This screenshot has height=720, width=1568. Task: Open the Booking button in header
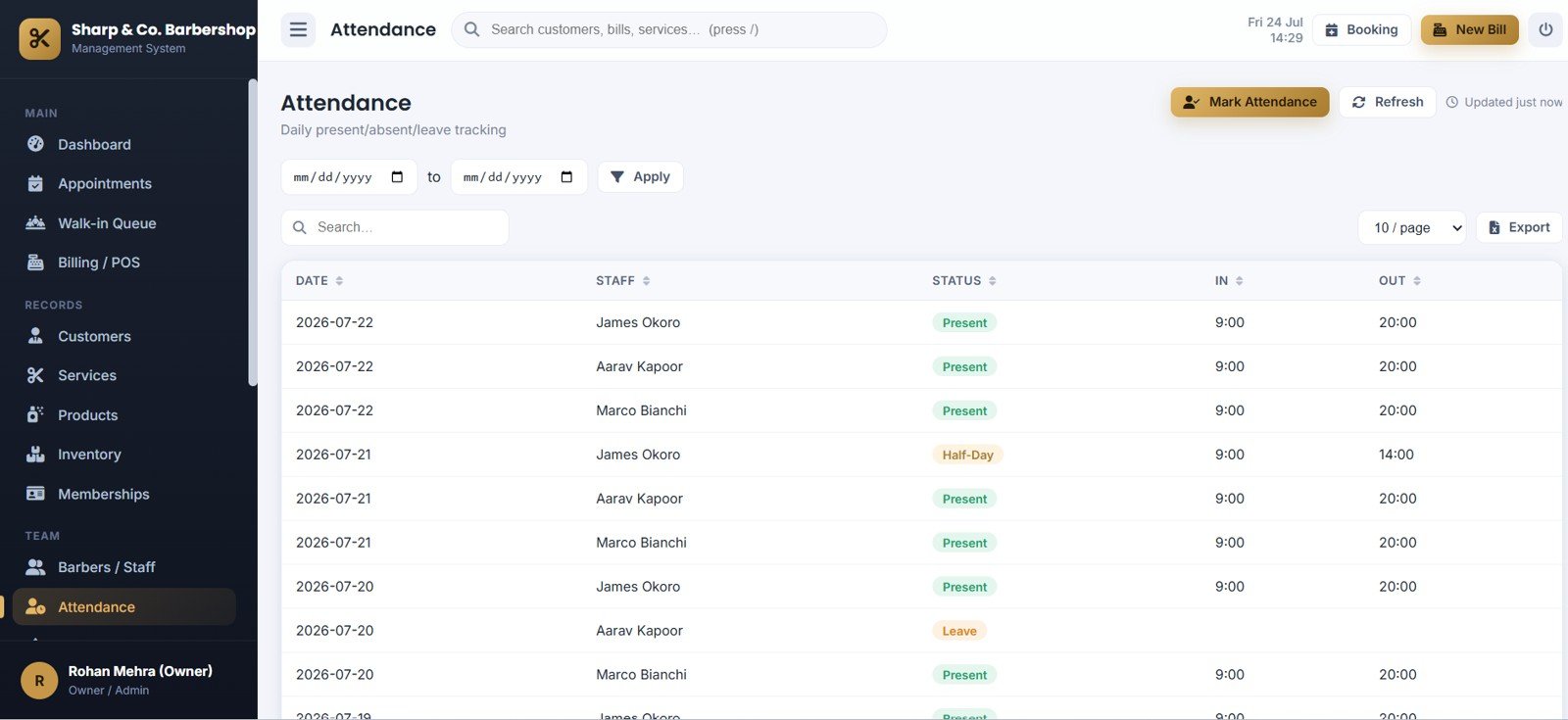(1362, 29)
